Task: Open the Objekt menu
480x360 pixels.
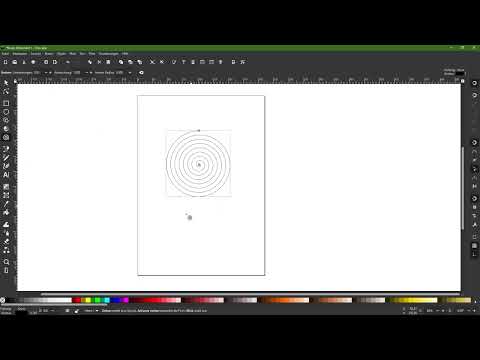Action: click(x=61, y=54)
